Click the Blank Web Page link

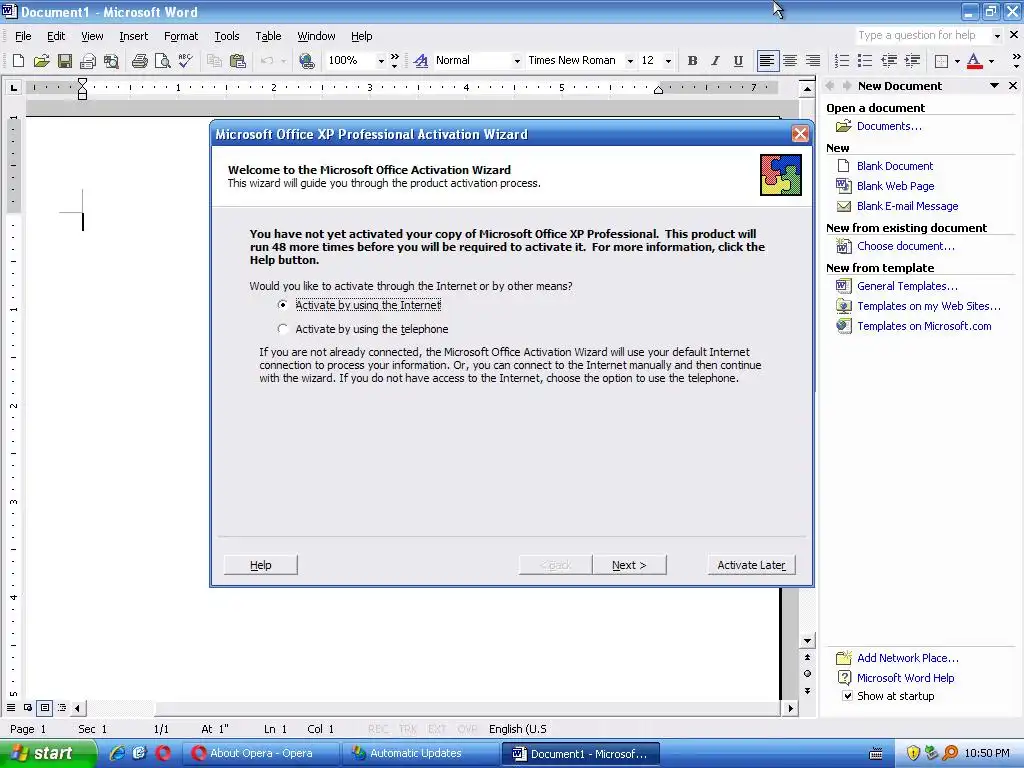tap(895, 186)
